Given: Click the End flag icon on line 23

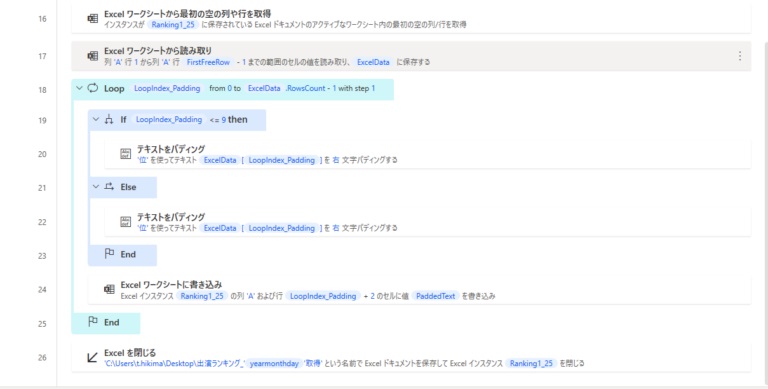Looking at the screenshot, I should tap(109, 254).
